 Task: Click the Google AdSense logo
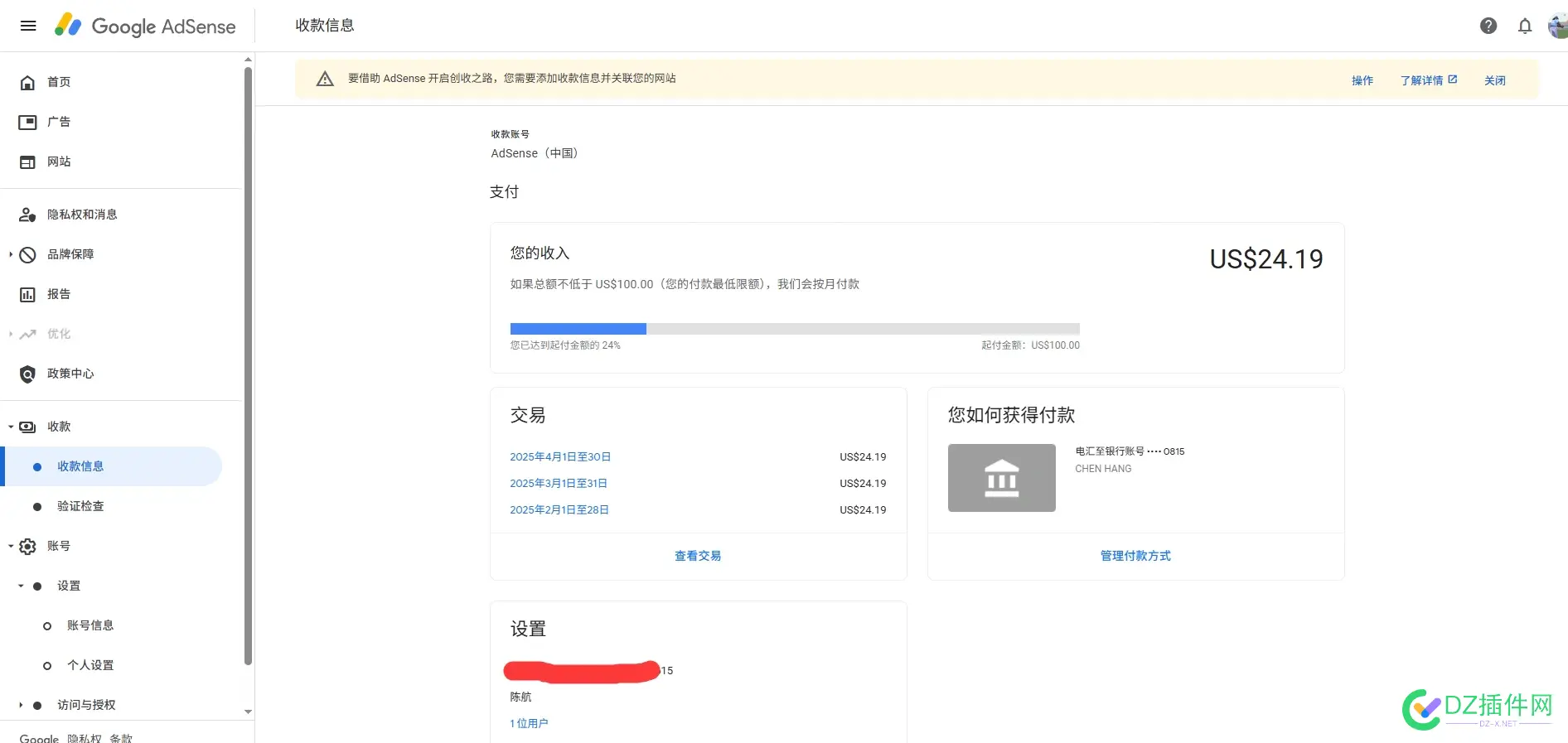(145, 26)
